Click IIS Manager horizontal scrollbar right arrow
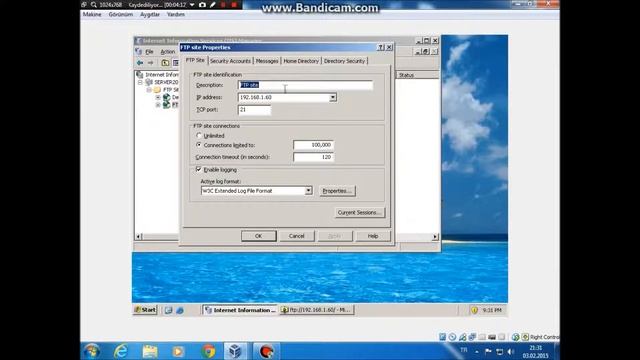This screenshot has width=640, height=360. [x=435, y=237]
